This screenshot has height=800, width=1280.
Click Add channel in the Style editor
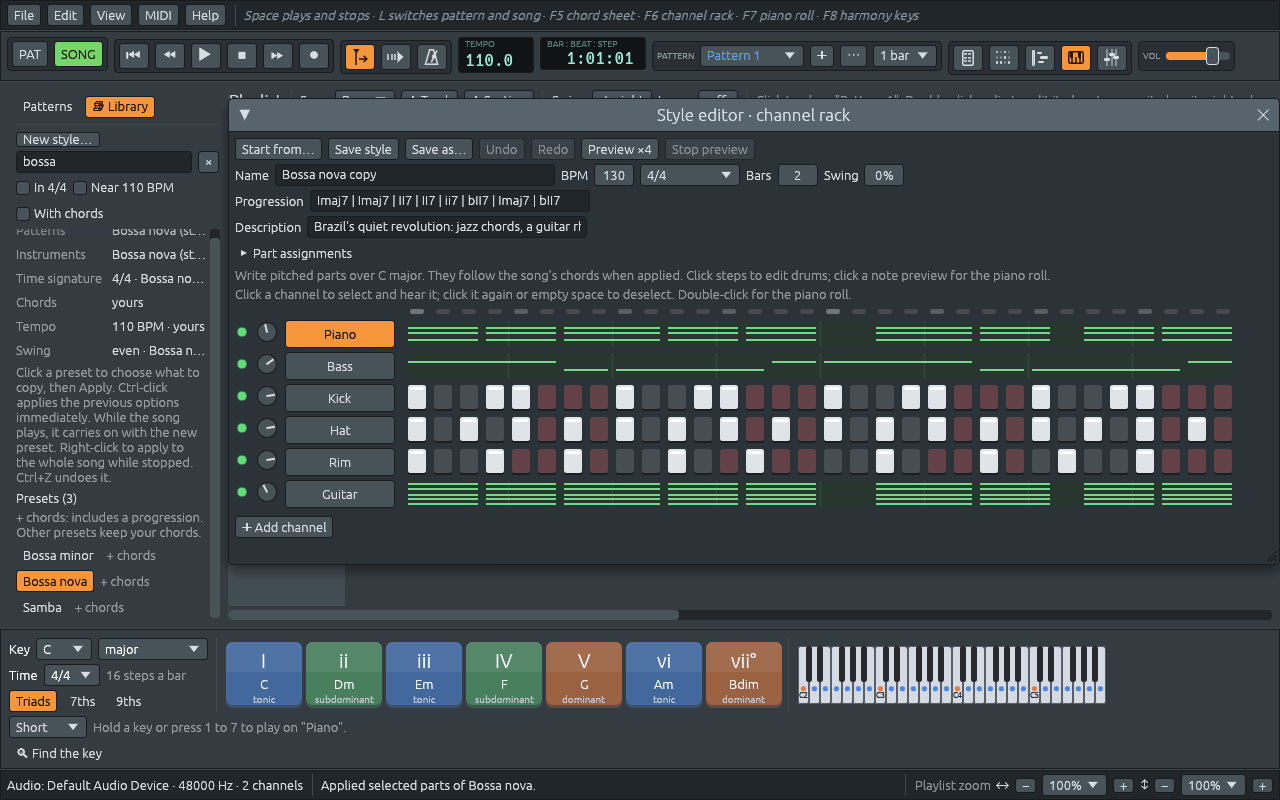coord(284,528)
